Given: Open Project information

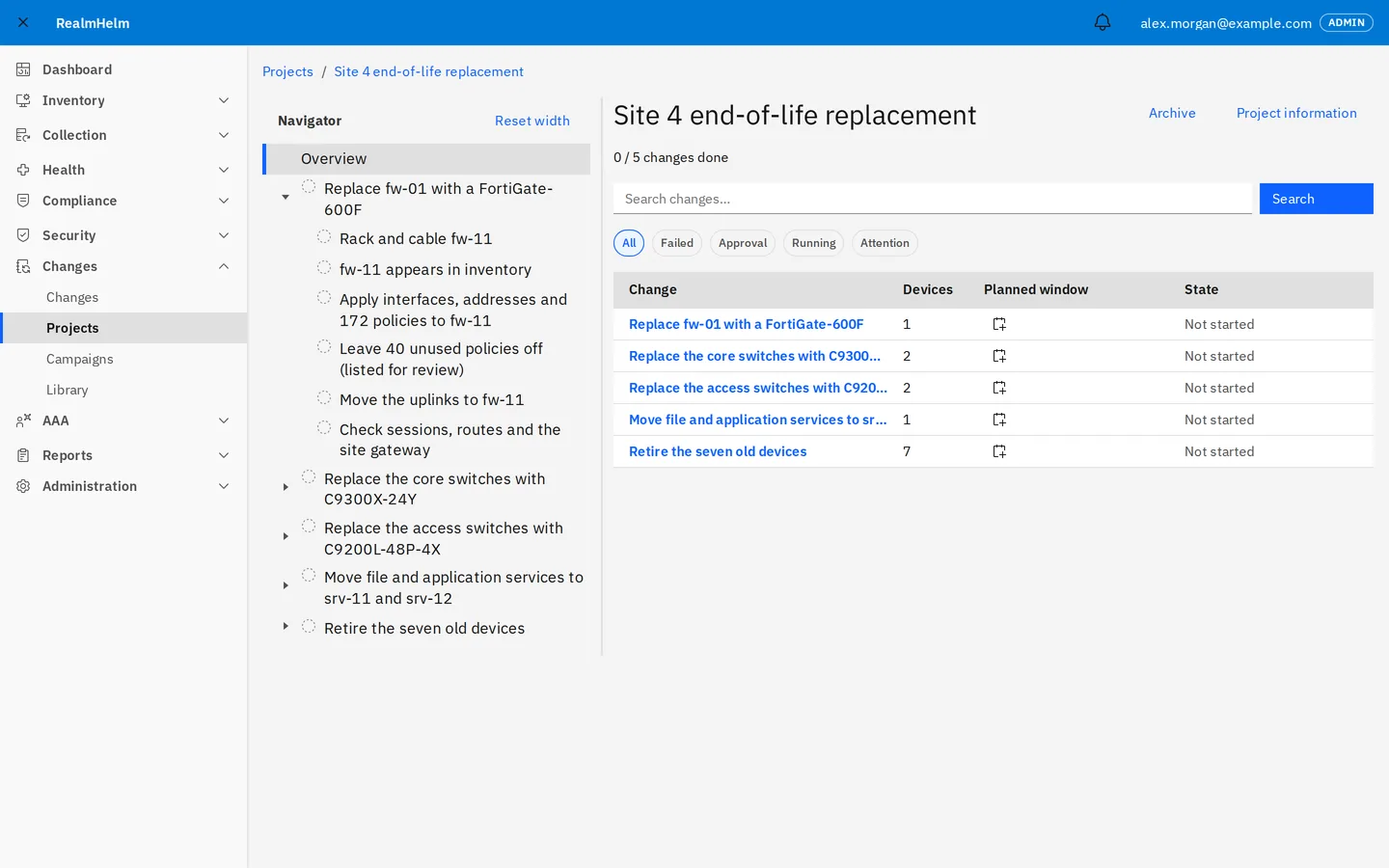Looking at the screenshot, I should point(1296,113).
